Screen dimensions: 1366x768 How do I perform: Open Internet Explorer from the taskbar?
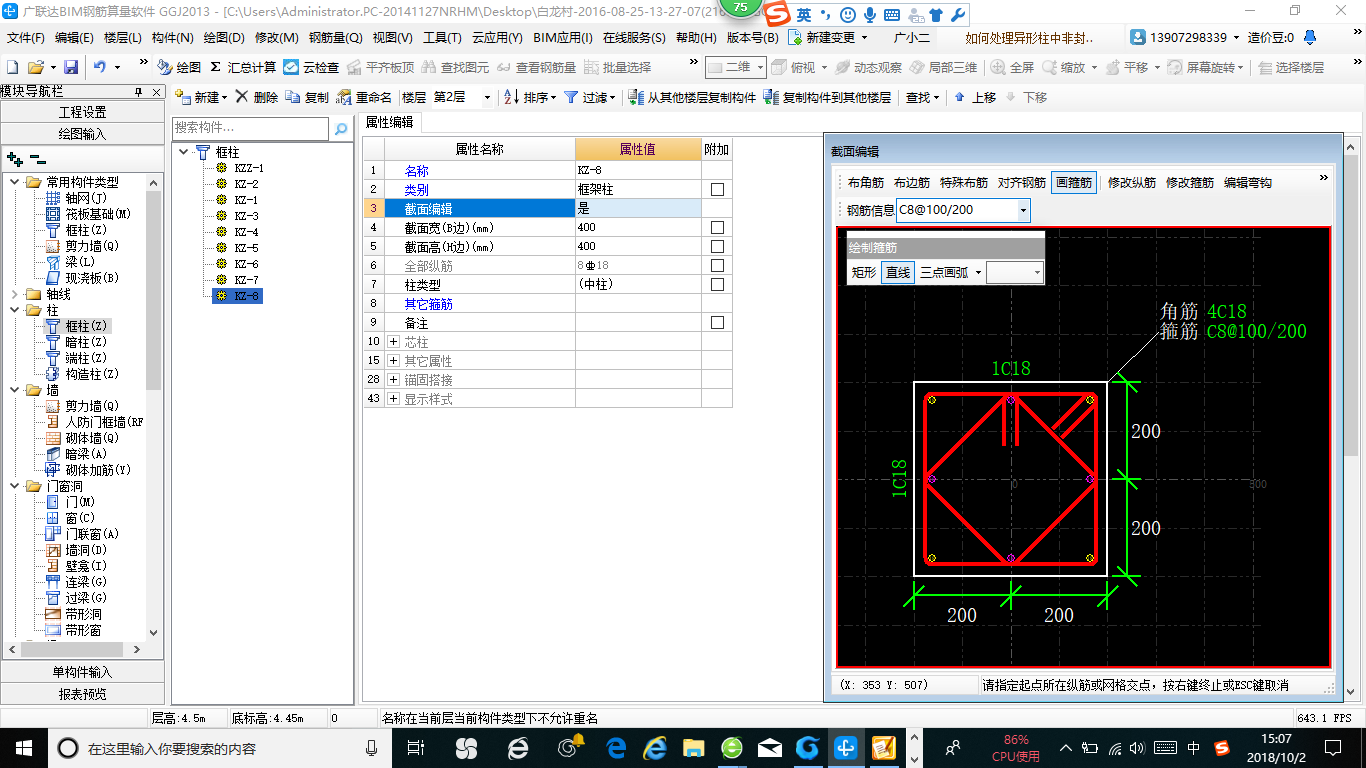[x=656, y=747]
